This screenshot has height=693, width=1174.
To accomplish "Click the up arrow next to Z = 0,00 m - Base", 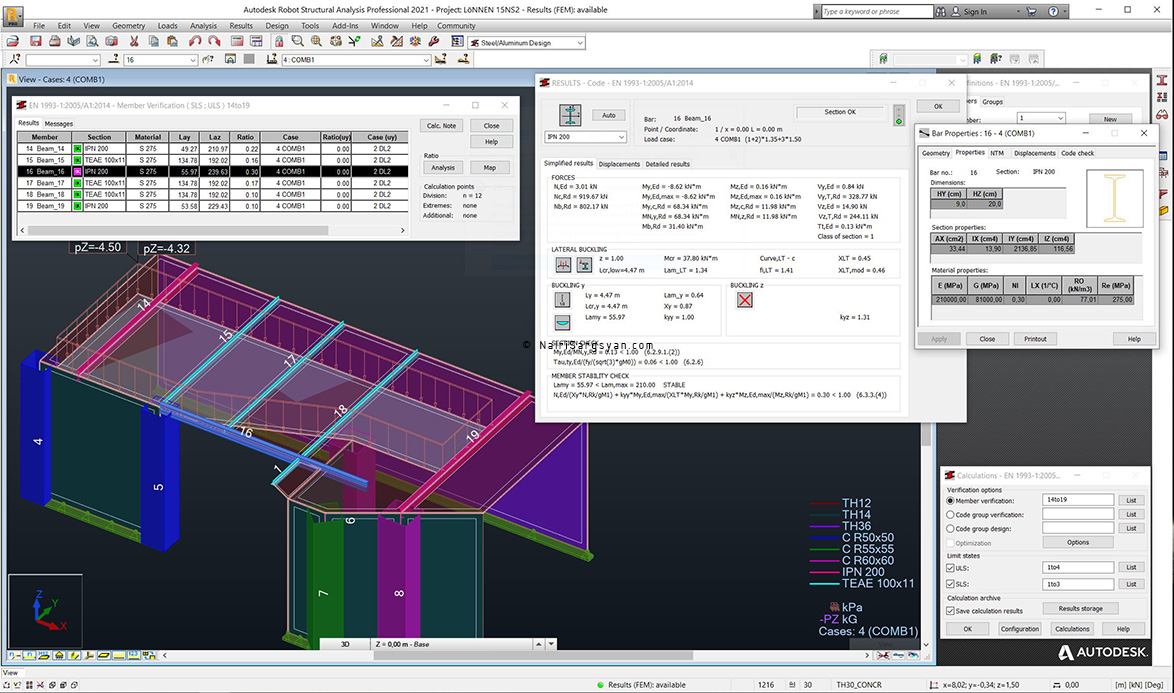I will pos(538,644).
